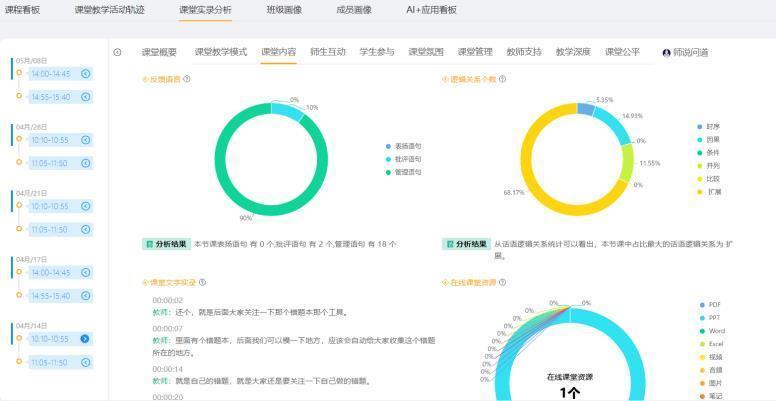Open the 04/17 14:00-14:45 session arrow
776x401 pixels.
(86, 272)
